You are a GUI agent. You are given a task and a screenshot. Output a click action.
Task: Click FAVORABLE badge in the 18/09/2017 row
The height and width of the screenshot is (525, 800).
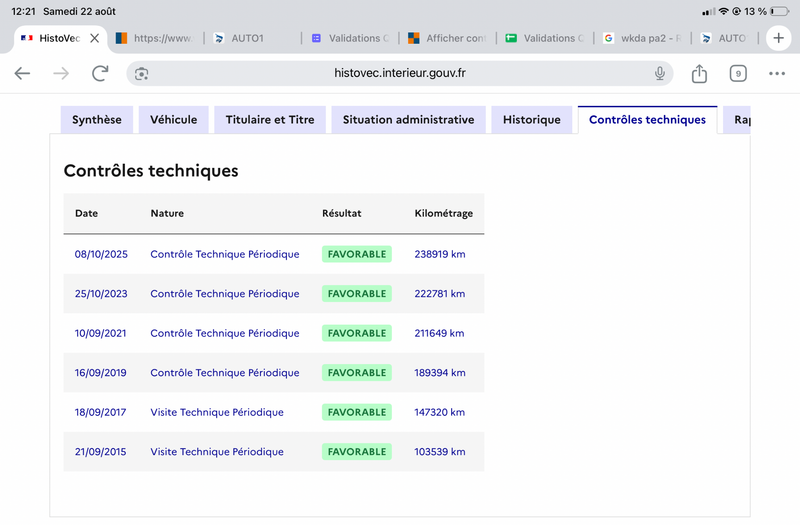(357, 412)
